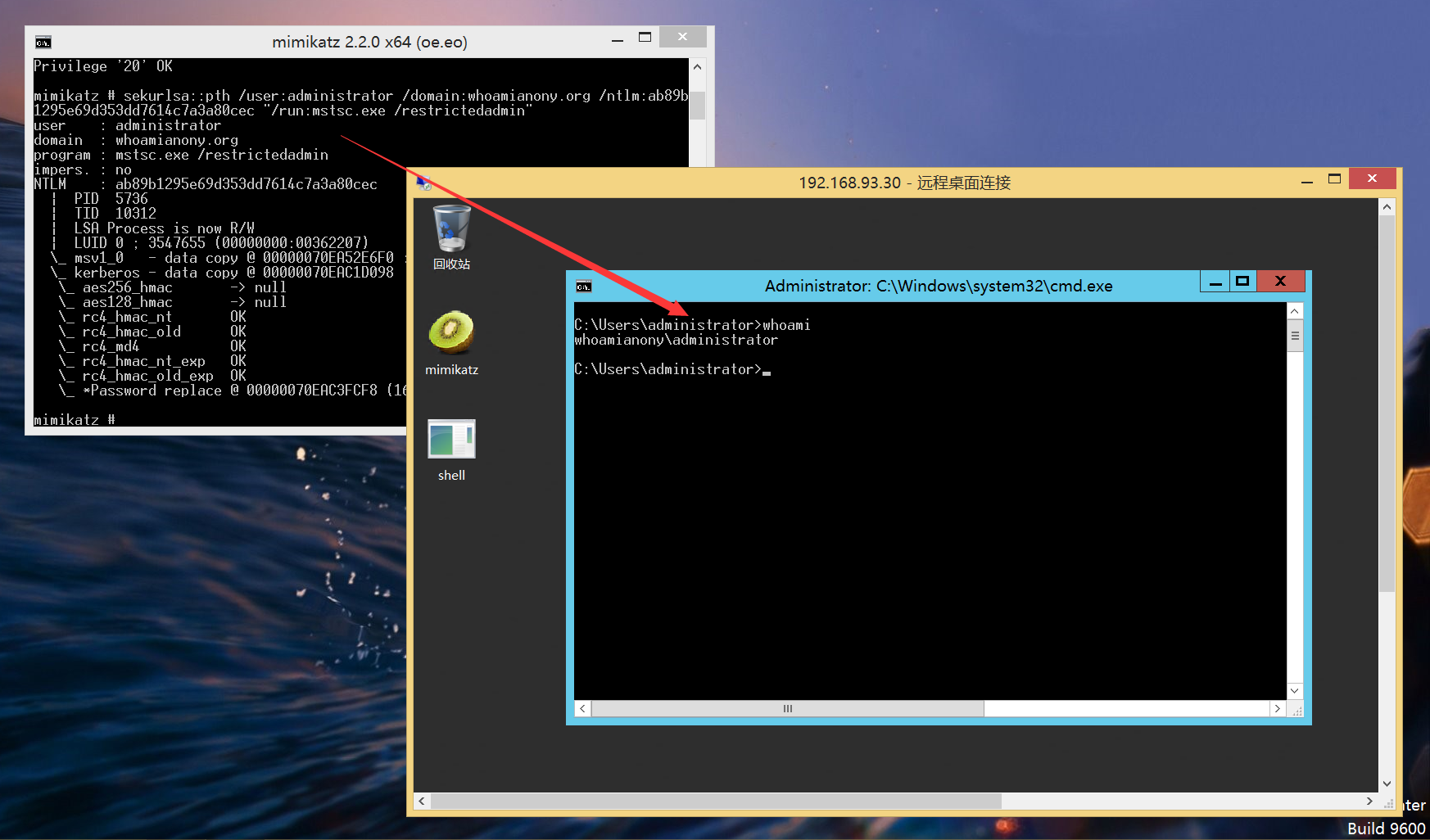This screenshot has height=840, width=1430.
Task: Click the mimikatz console vertical scrollbar thumb
Action: click(697, 105)
